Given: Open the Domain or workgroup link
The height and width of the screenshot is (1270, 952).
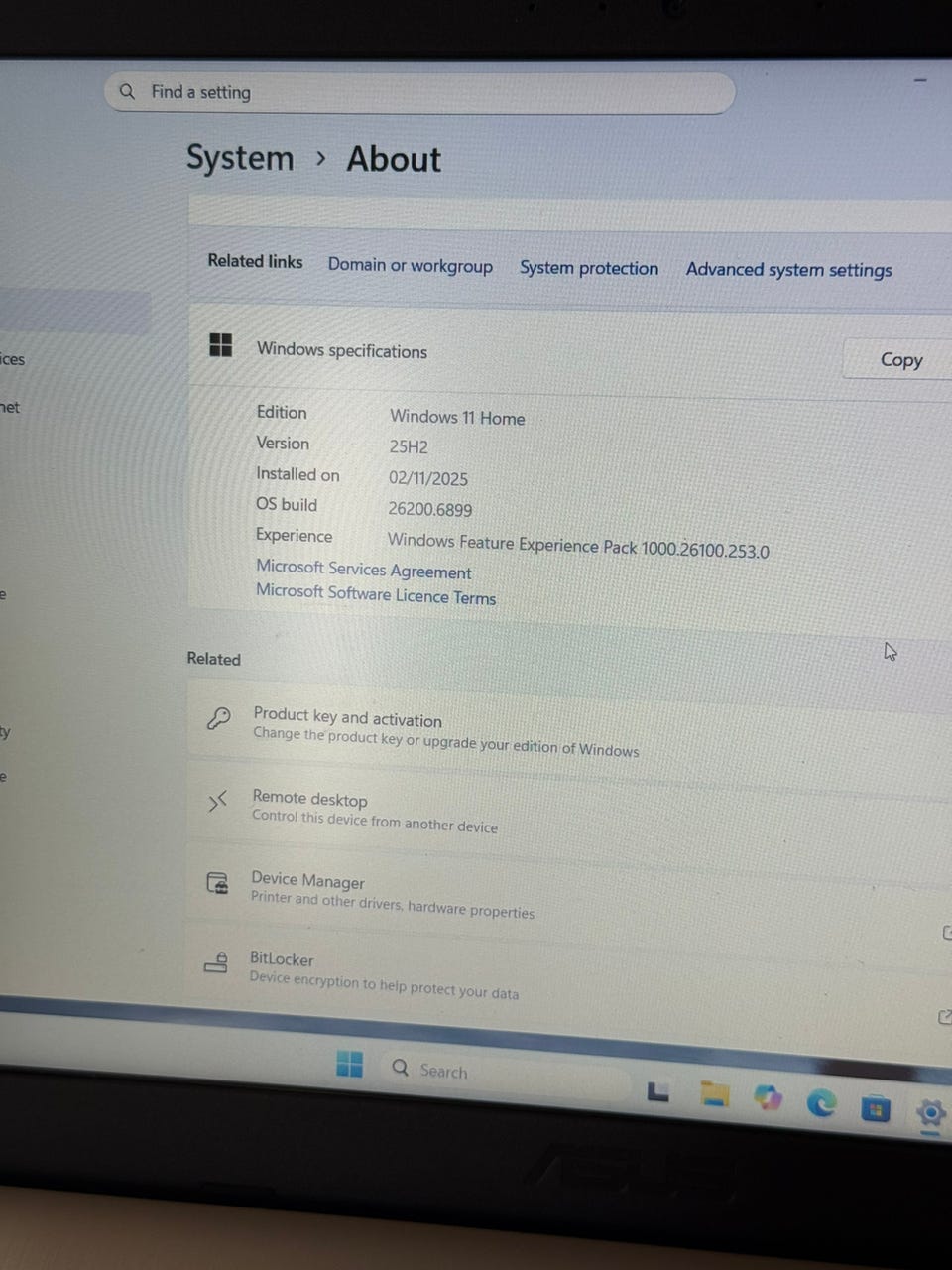Looking at the screenshot, I should (x=411, y=265).
